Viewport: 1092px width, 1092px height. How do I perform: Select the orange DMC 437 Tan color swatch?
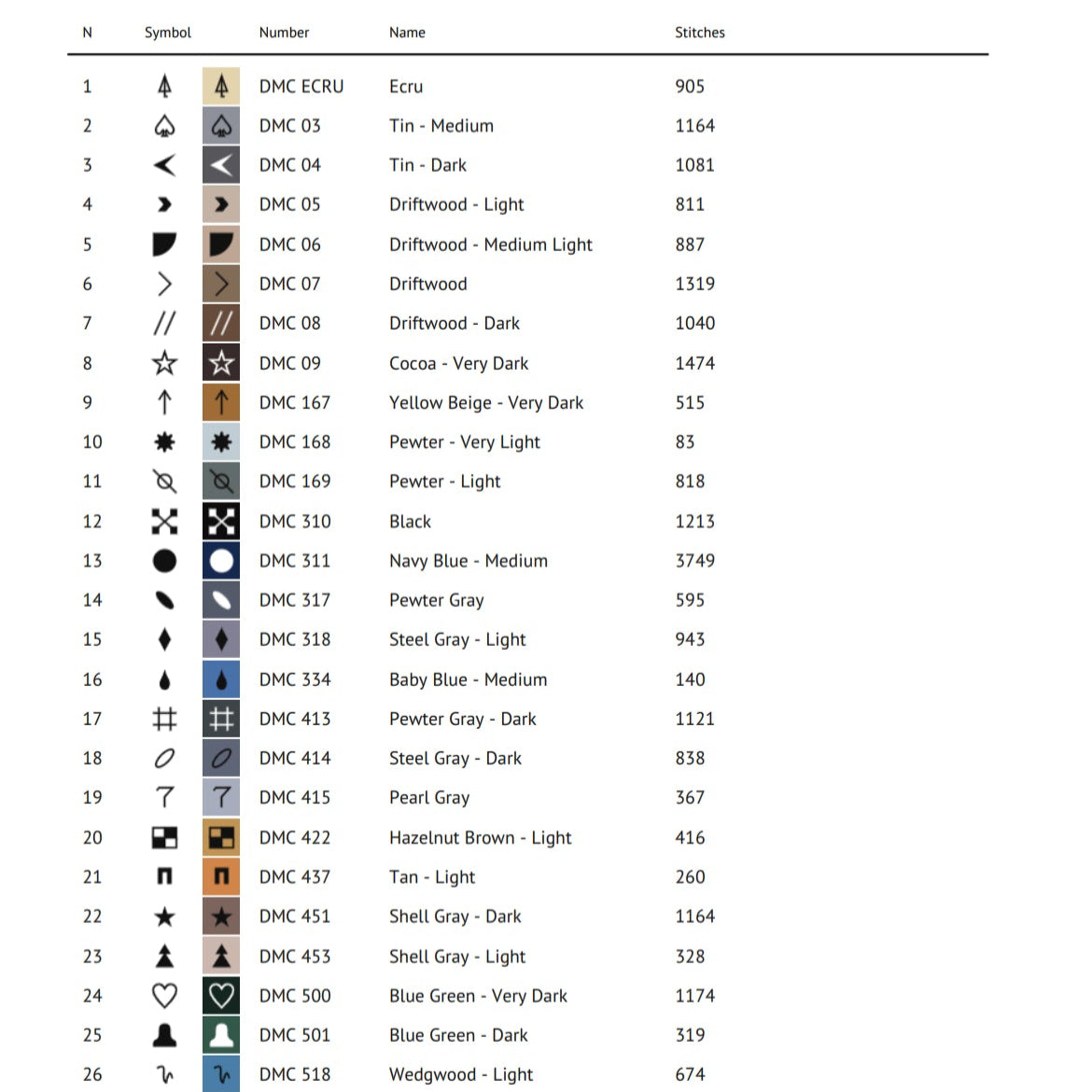(221, 876)
